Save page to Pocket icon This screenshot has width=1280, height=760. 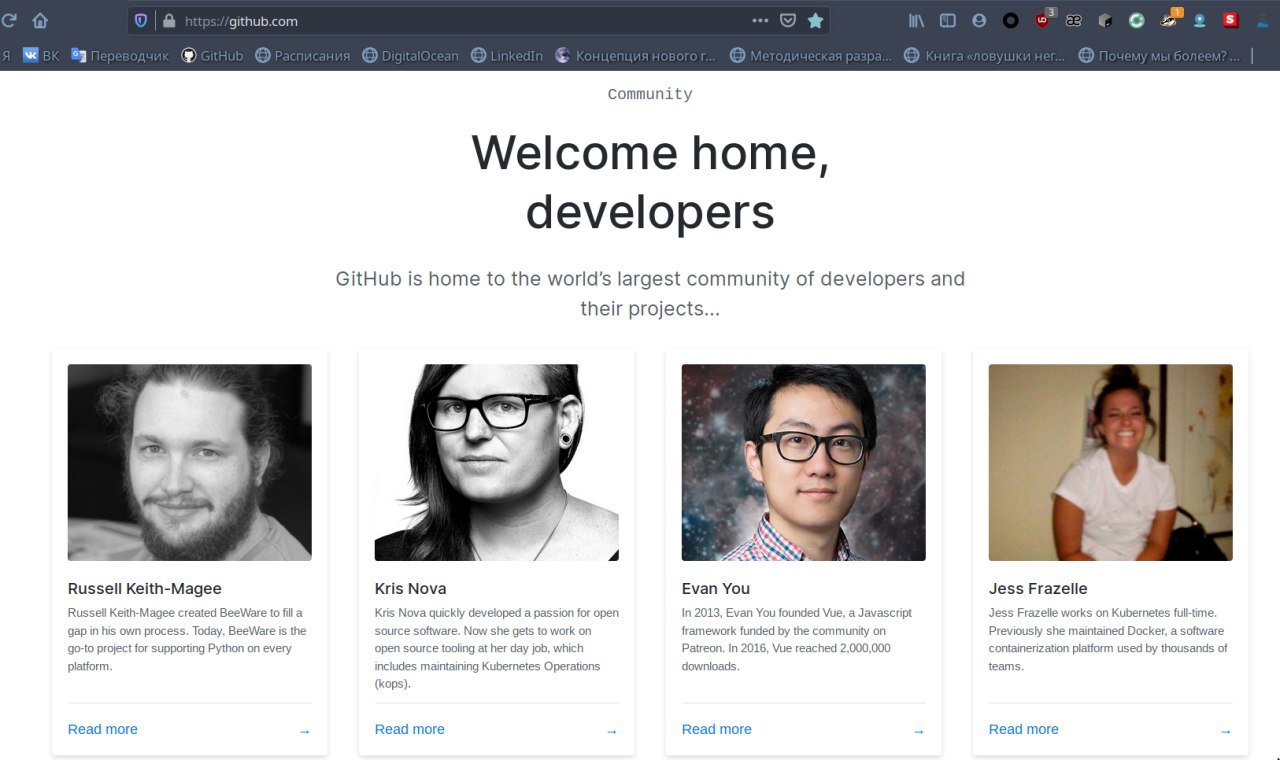788,20
